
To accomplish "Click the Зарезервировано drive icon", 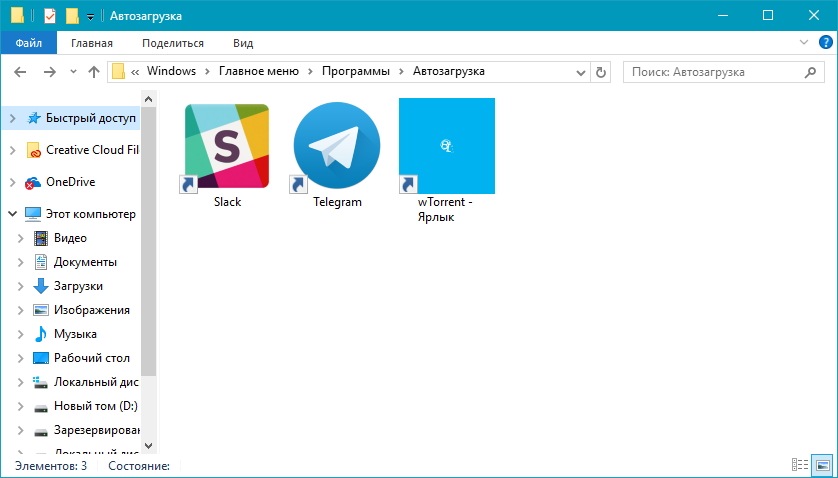I will tap(41, 431).
